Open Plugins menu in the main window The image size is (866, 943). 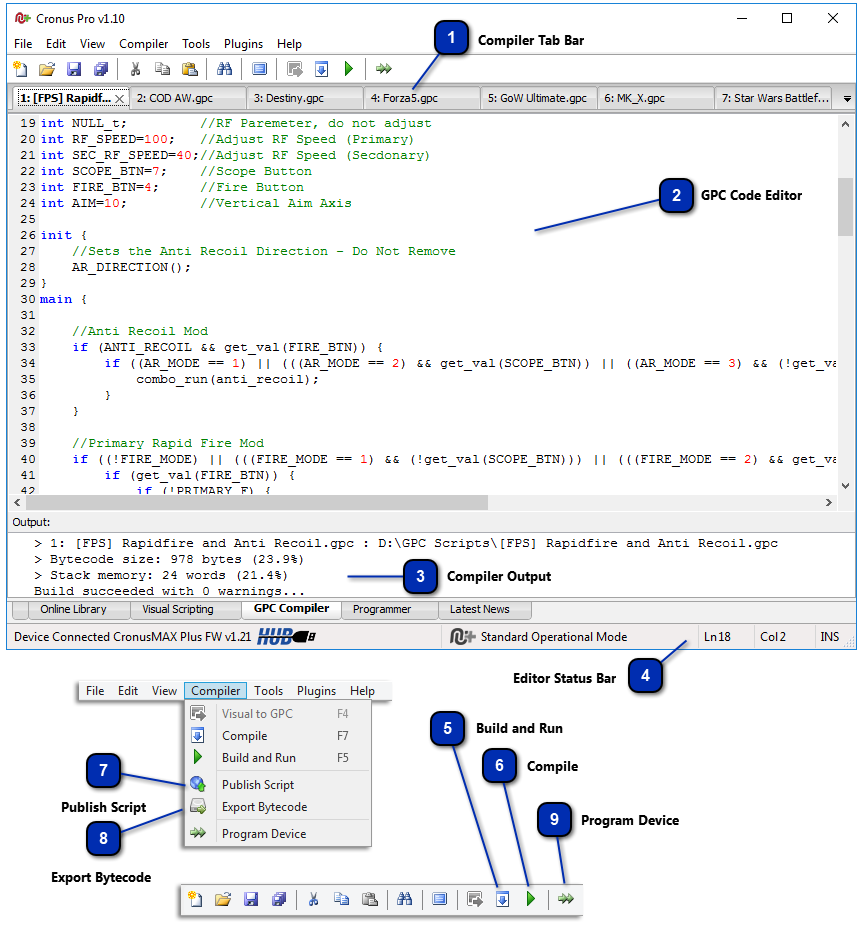point(244,44)
